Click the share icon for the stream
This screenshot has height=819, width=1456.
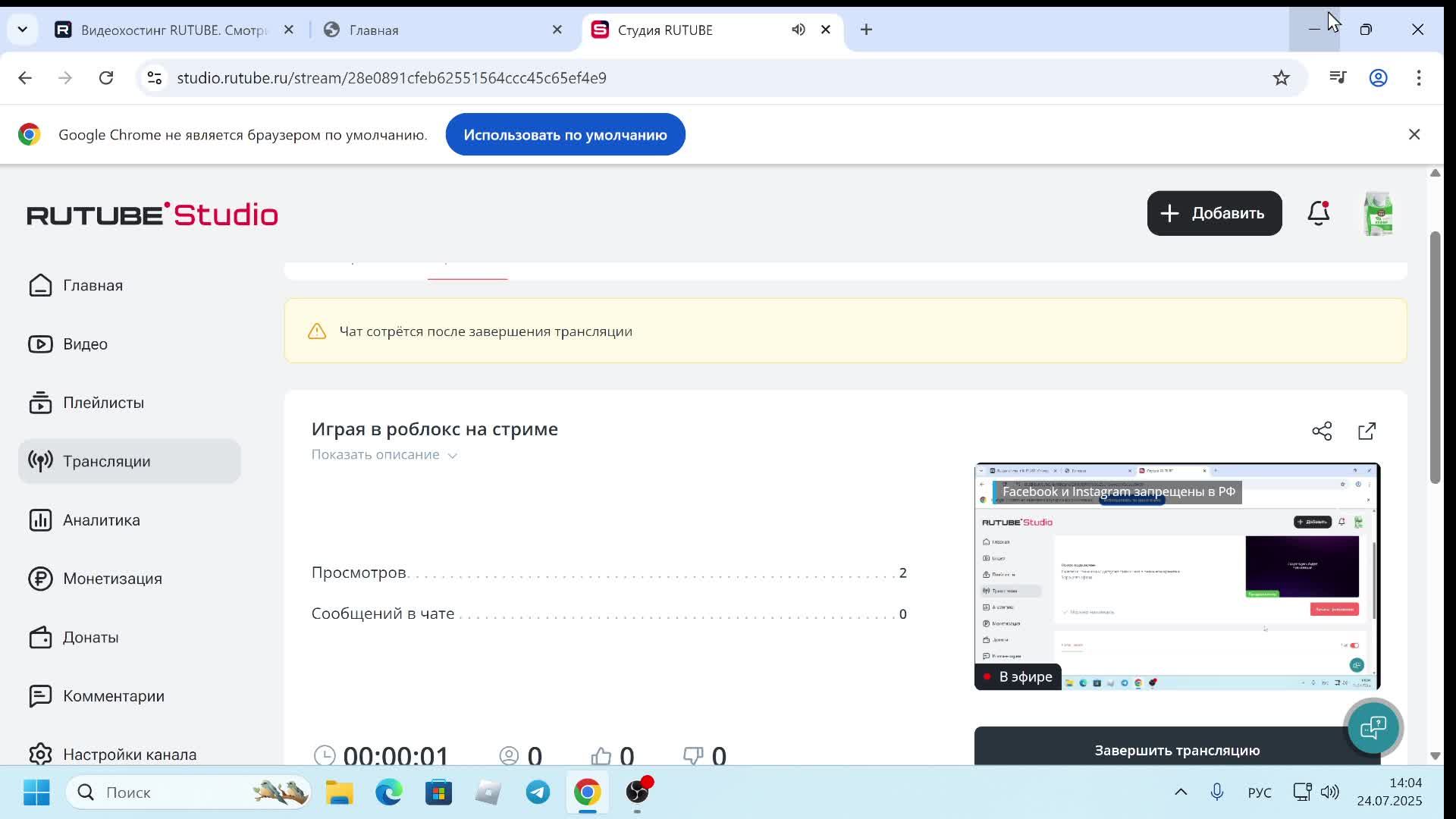[x=1322, y=431]
